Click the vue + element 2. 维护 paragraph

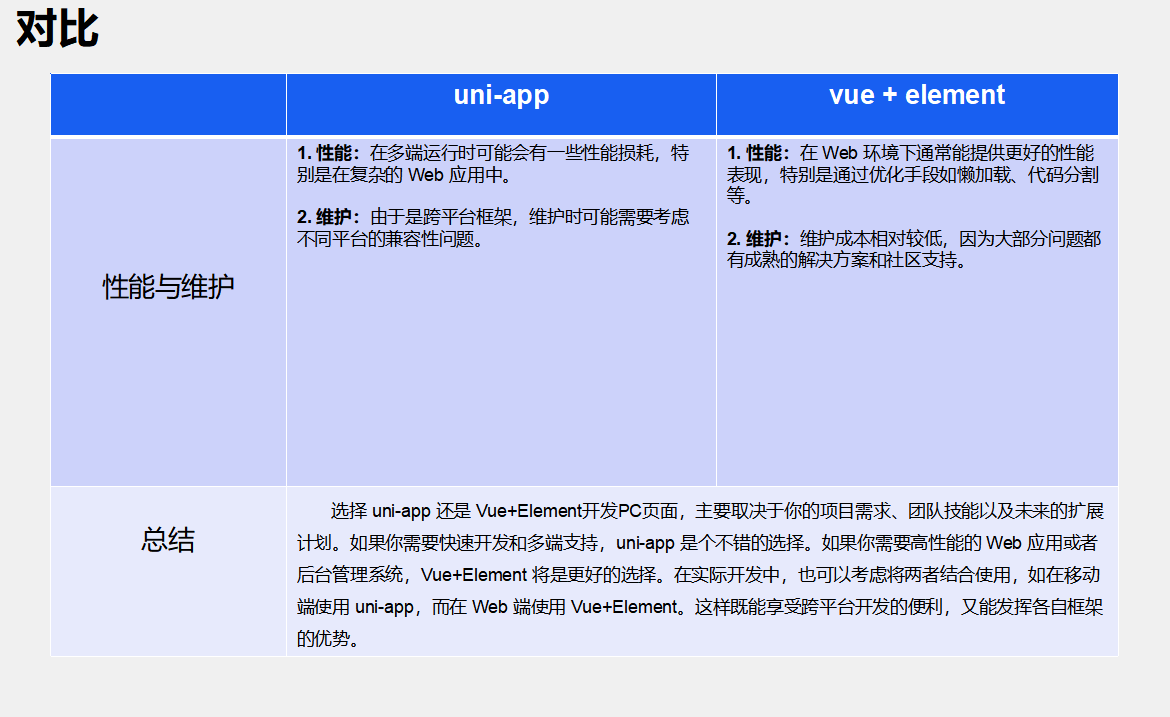914,249
